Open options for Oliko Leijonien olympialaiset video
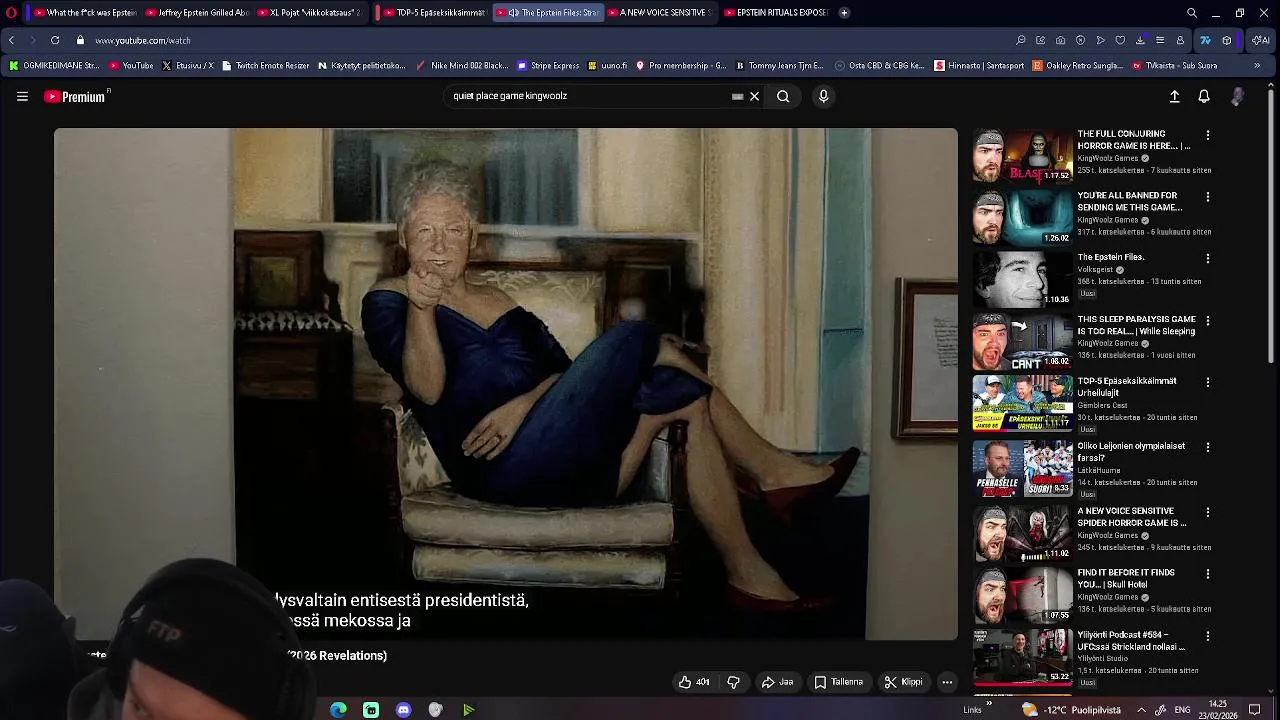 point(1207,447)
